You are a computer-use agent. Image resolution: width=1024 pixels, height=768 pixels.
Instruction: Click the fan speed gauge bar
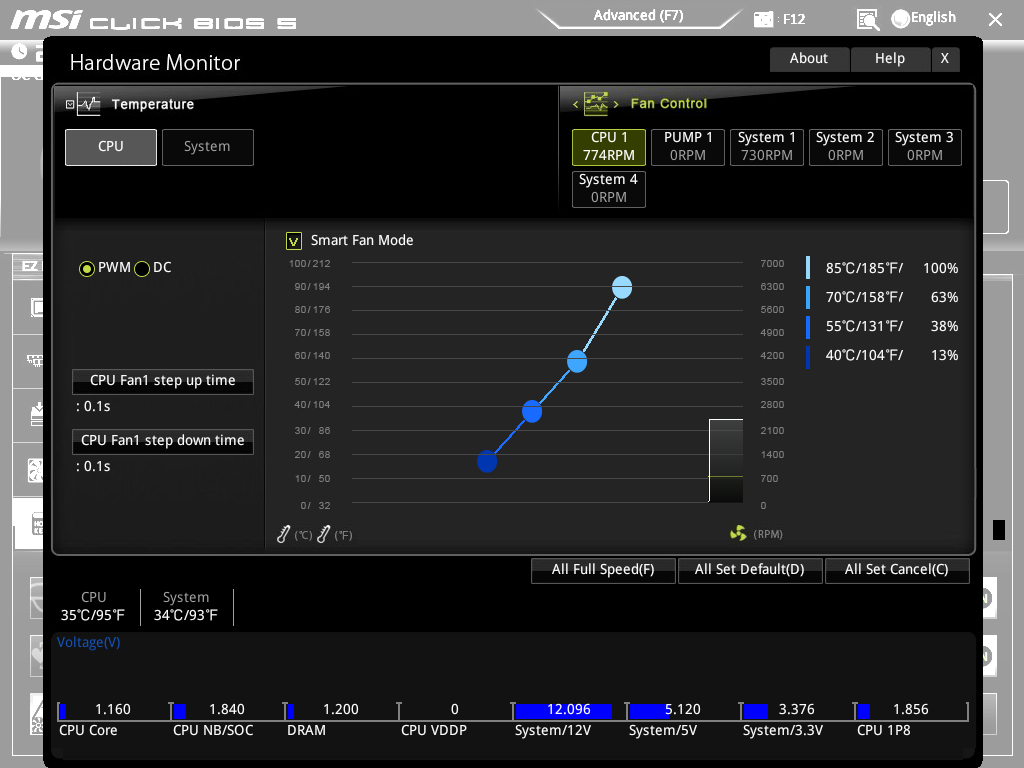[x=726, y=461]
